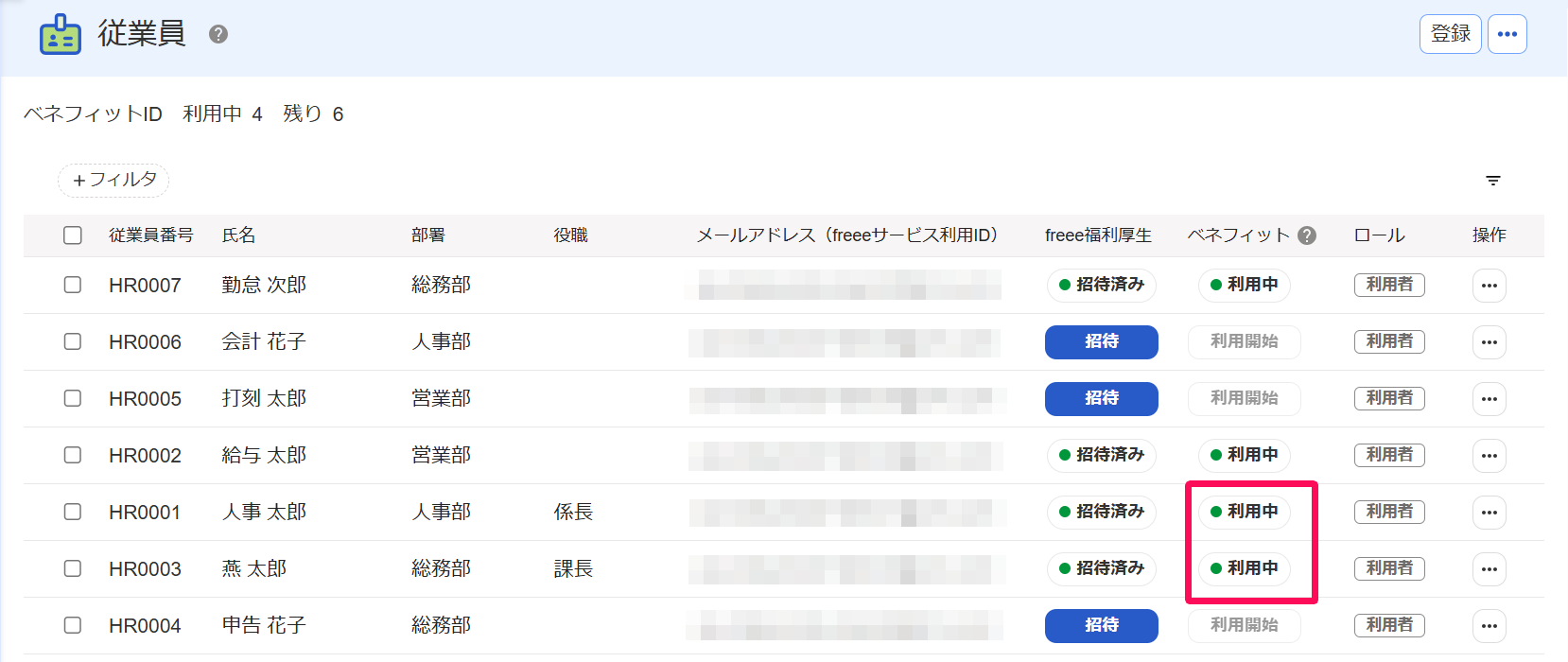Click 利用中 status for HR0001
This screenshot has height=662, width=1568.
pos(1245,512)
